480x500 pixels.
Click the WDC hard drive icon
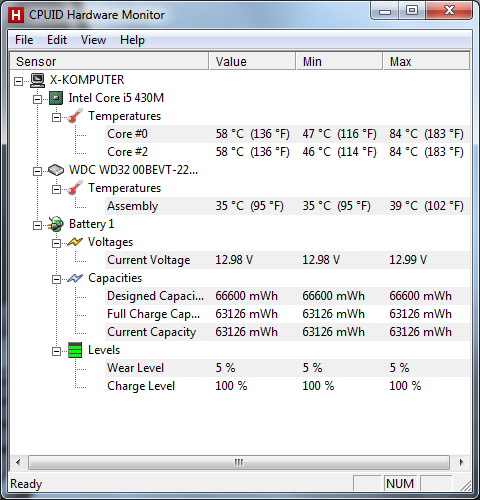[x=56, y=170]
